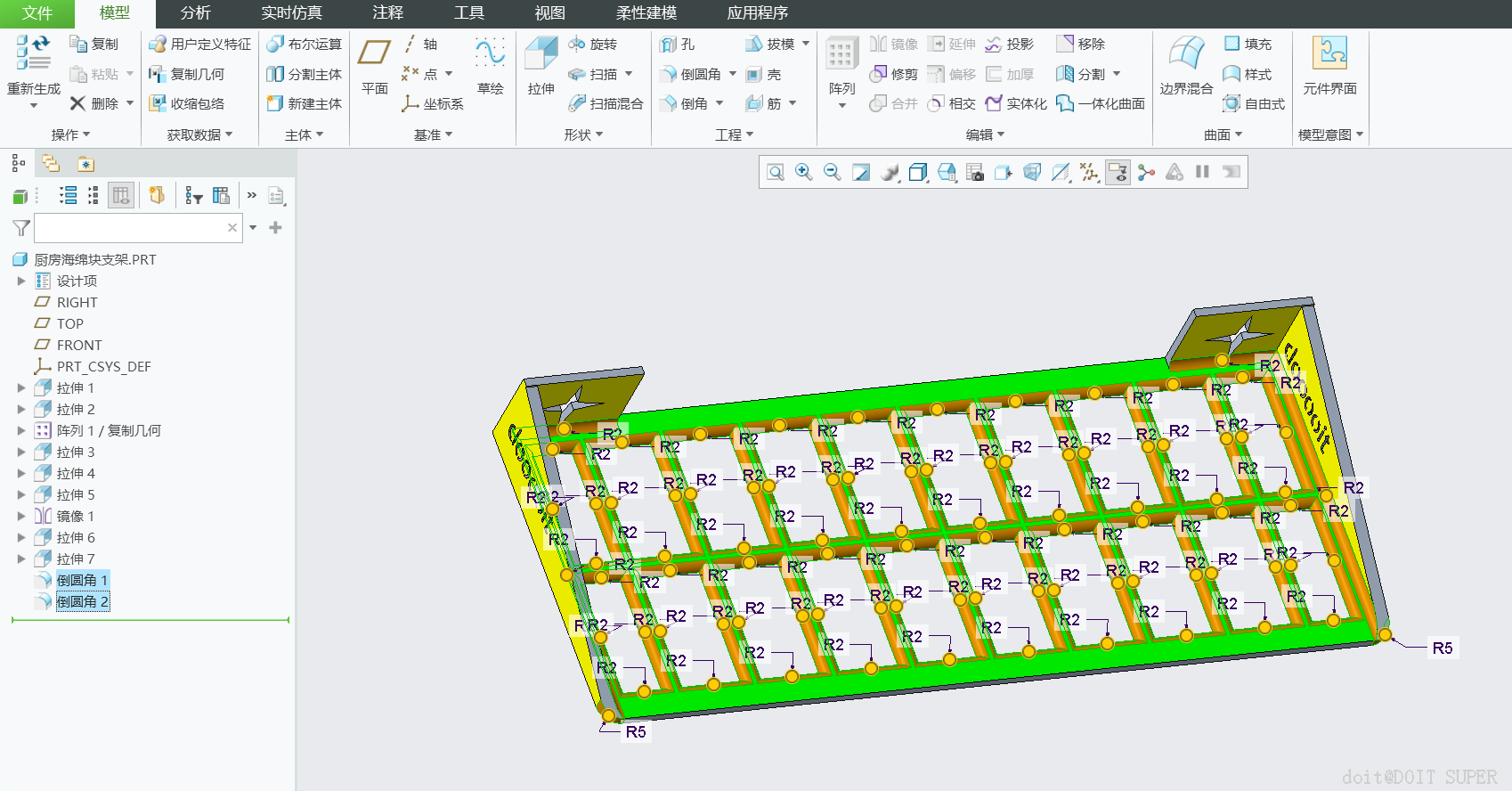This screenshot has height=791, width=1512.
Task: Zoom in using the magnifier plus icon
Action: (x=803, y=172)
